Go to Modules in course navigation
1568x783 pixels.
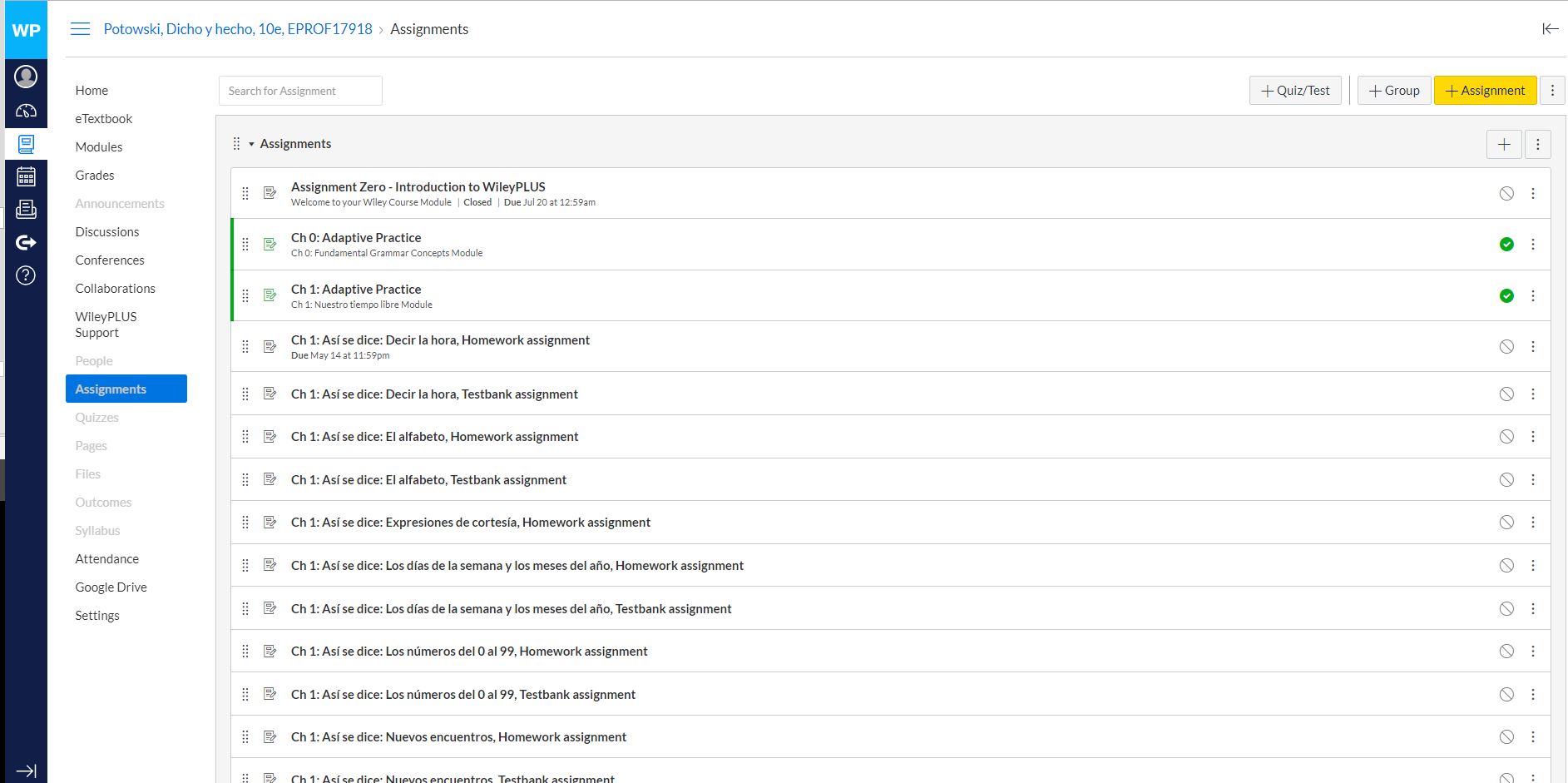coord(99,147)
